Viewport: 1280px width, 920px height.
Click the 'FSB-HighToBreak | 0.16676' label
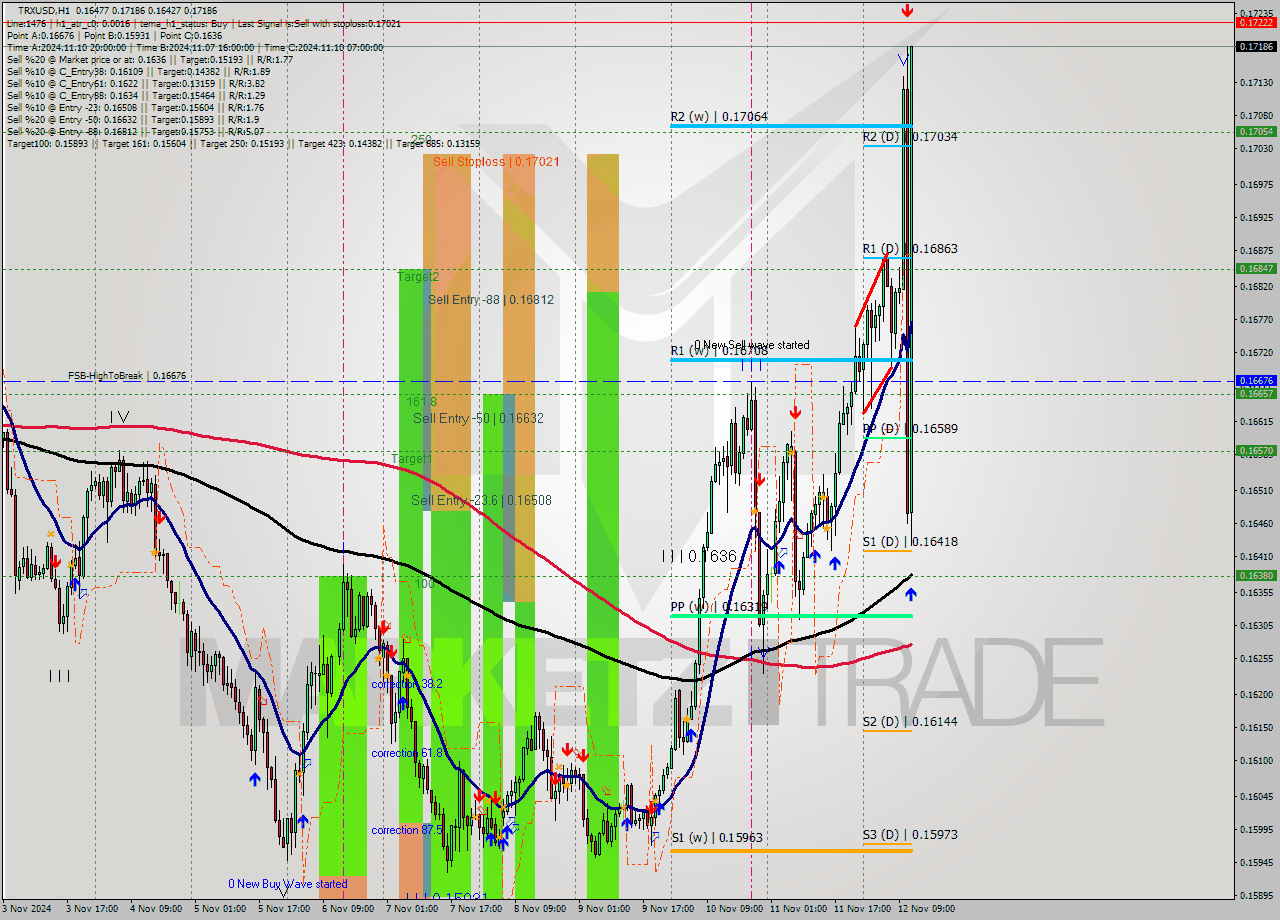point(127,376)
